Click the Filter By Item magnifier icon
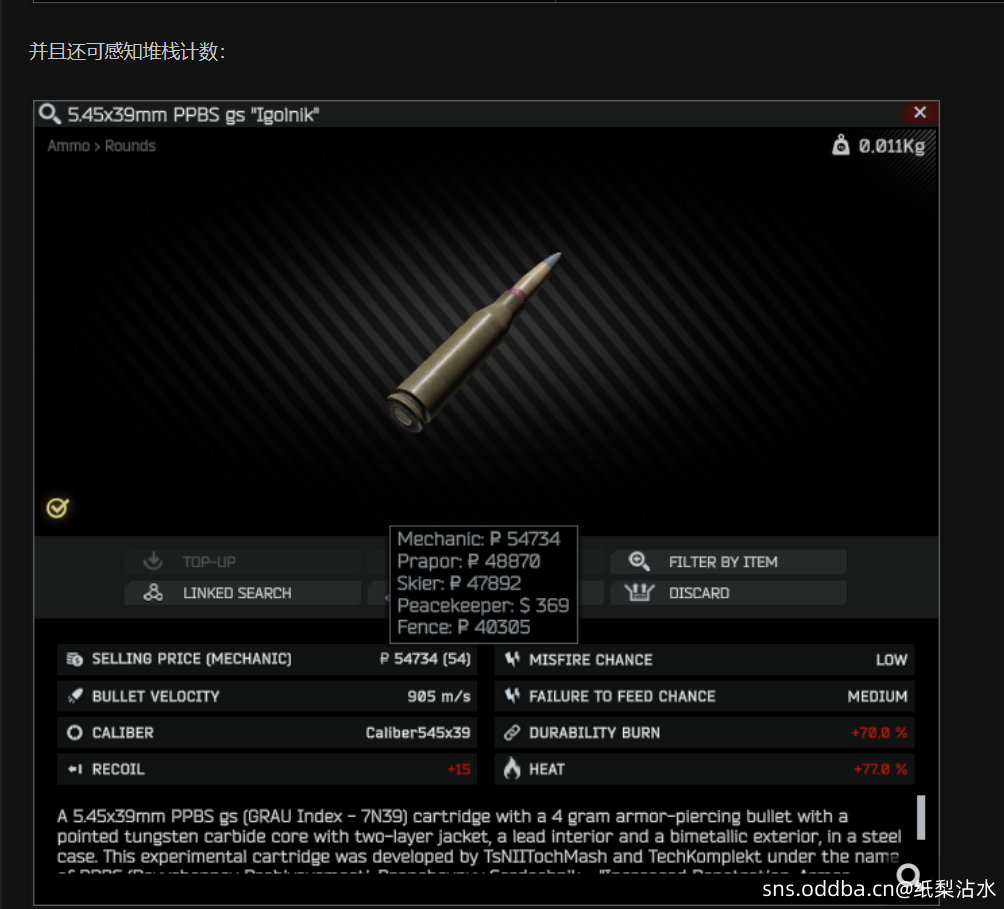1004x909 pixels. click(639, 561)
